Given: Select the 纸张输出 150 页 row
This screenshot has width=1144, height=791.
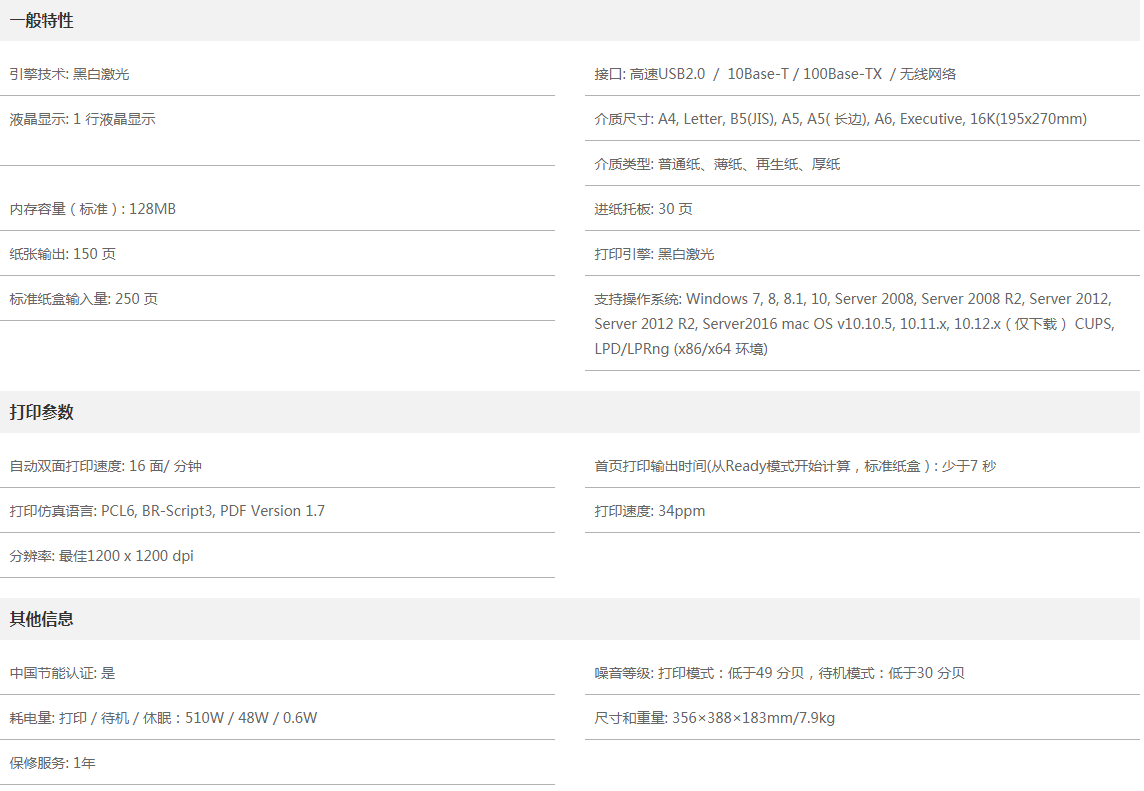Looking at the screenshot, I should 63,254.
